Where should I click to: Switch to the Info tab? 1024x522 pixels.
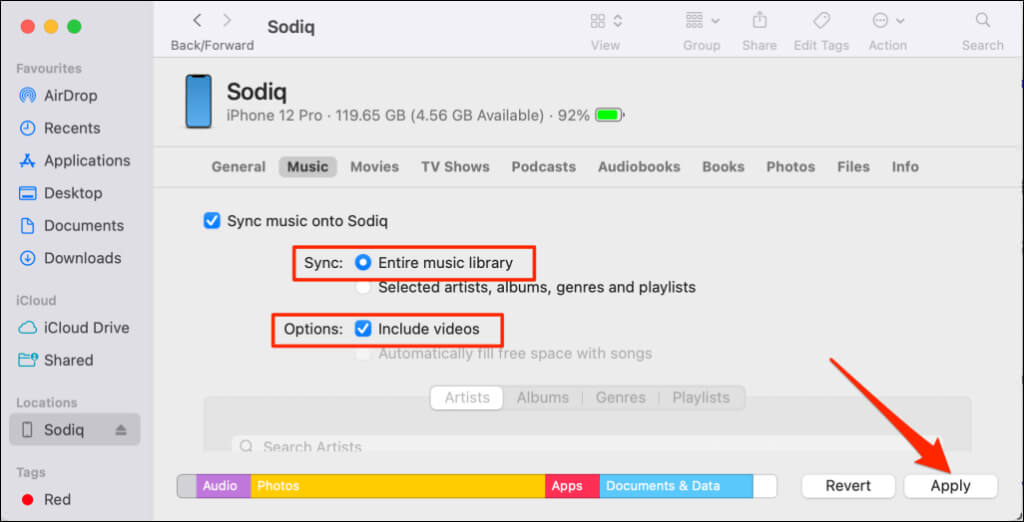905,167
